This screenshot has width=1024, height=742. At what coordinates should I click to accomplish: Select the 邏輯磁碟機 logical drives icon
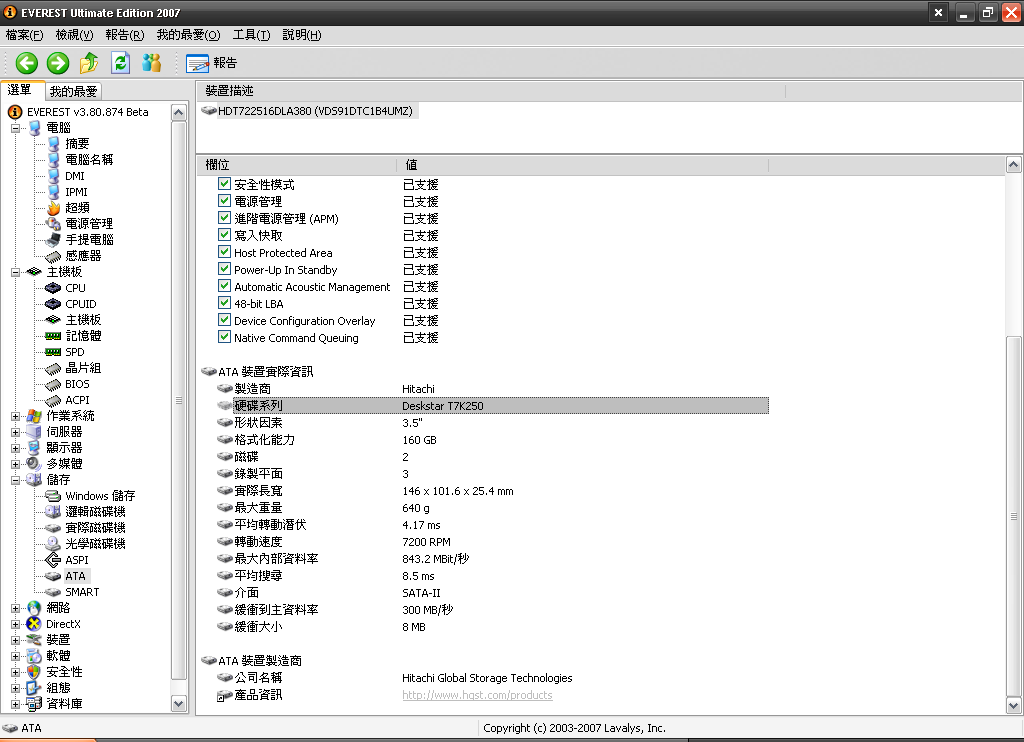point(53,511)
